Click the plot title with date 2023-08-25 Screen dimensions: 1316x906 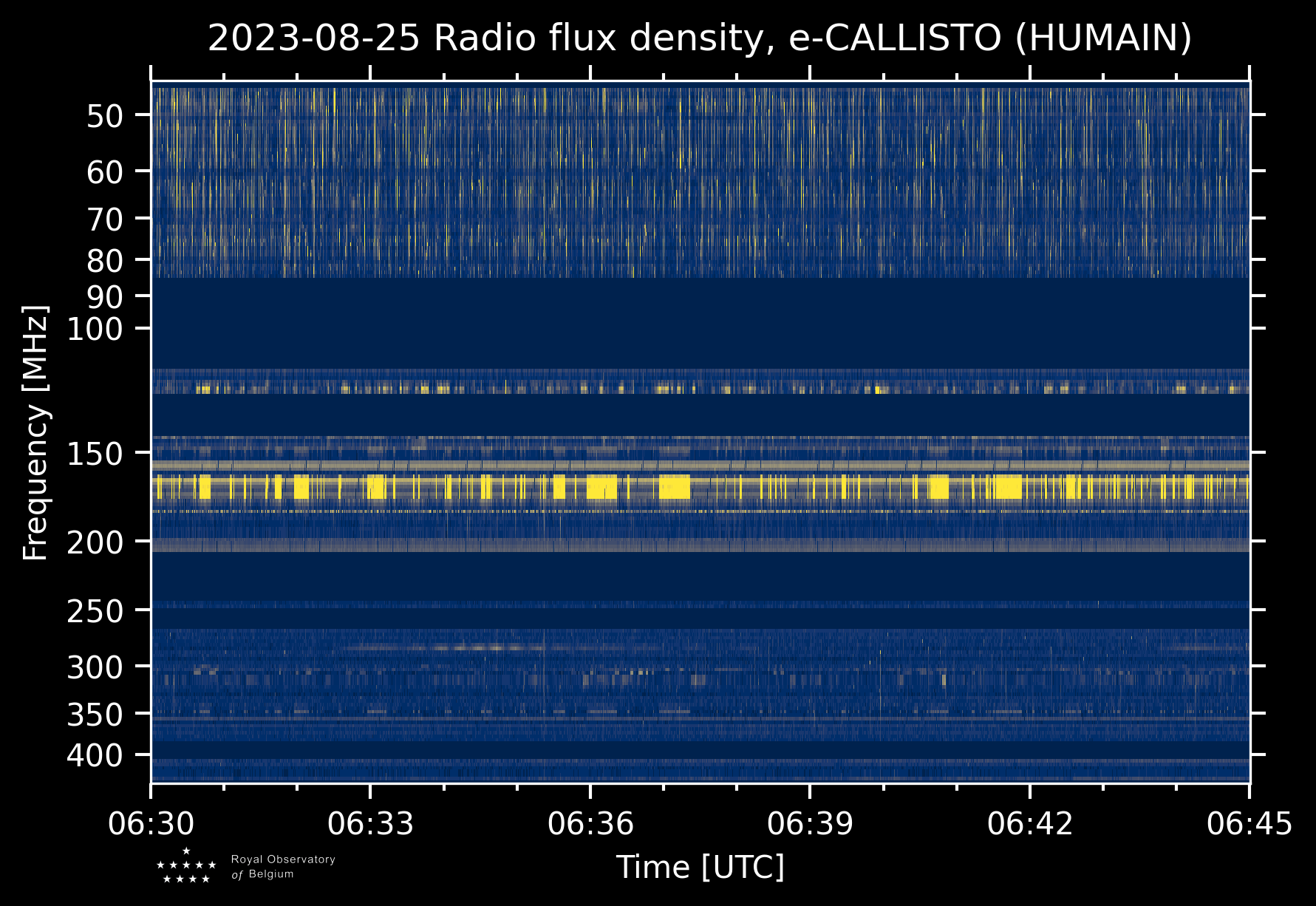click(x=699, y=38)
